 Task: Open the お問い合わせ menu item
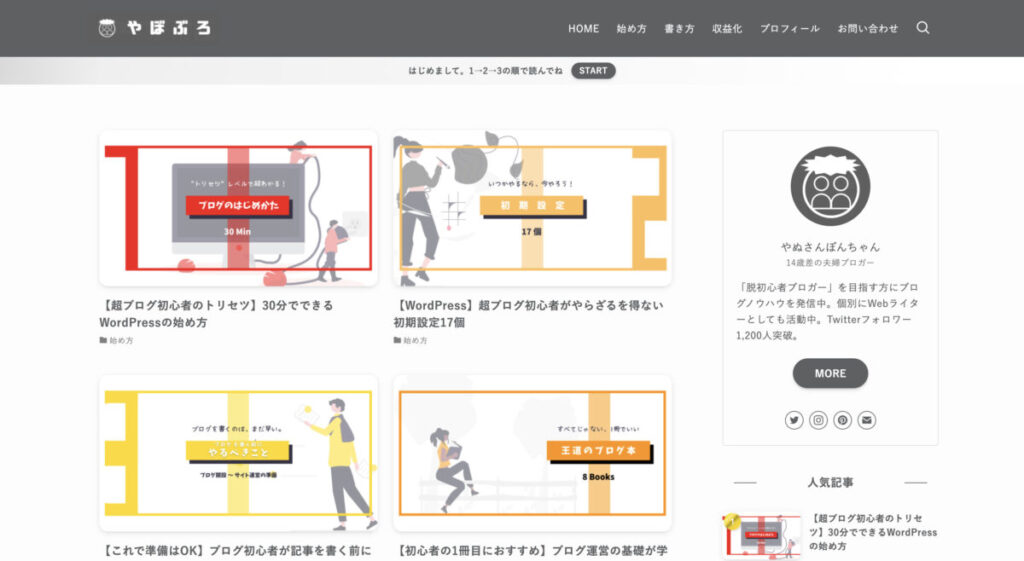tap(868, 29)
